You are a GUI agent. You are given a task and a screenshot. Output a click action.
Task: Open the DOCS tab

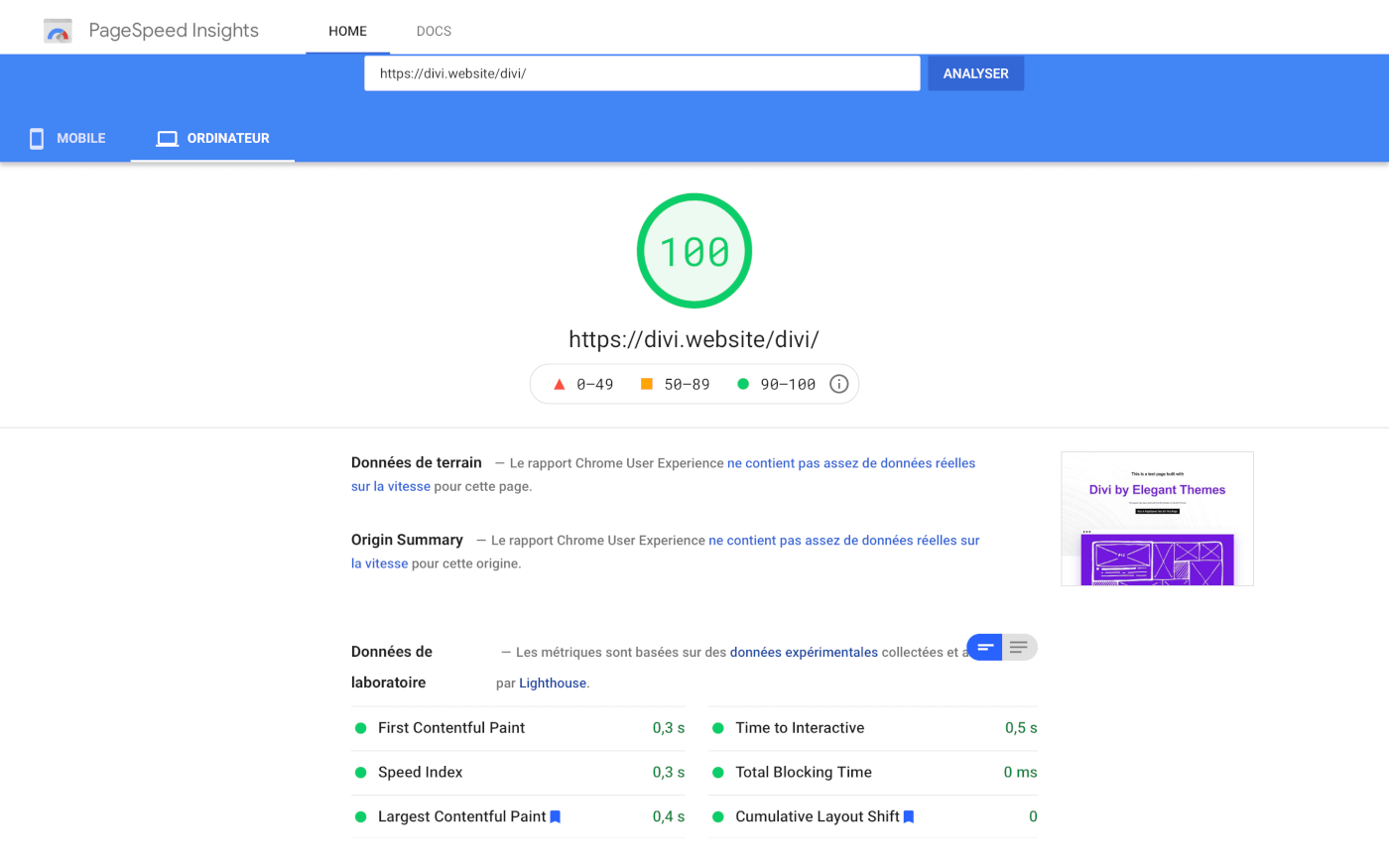pos(434,31)
